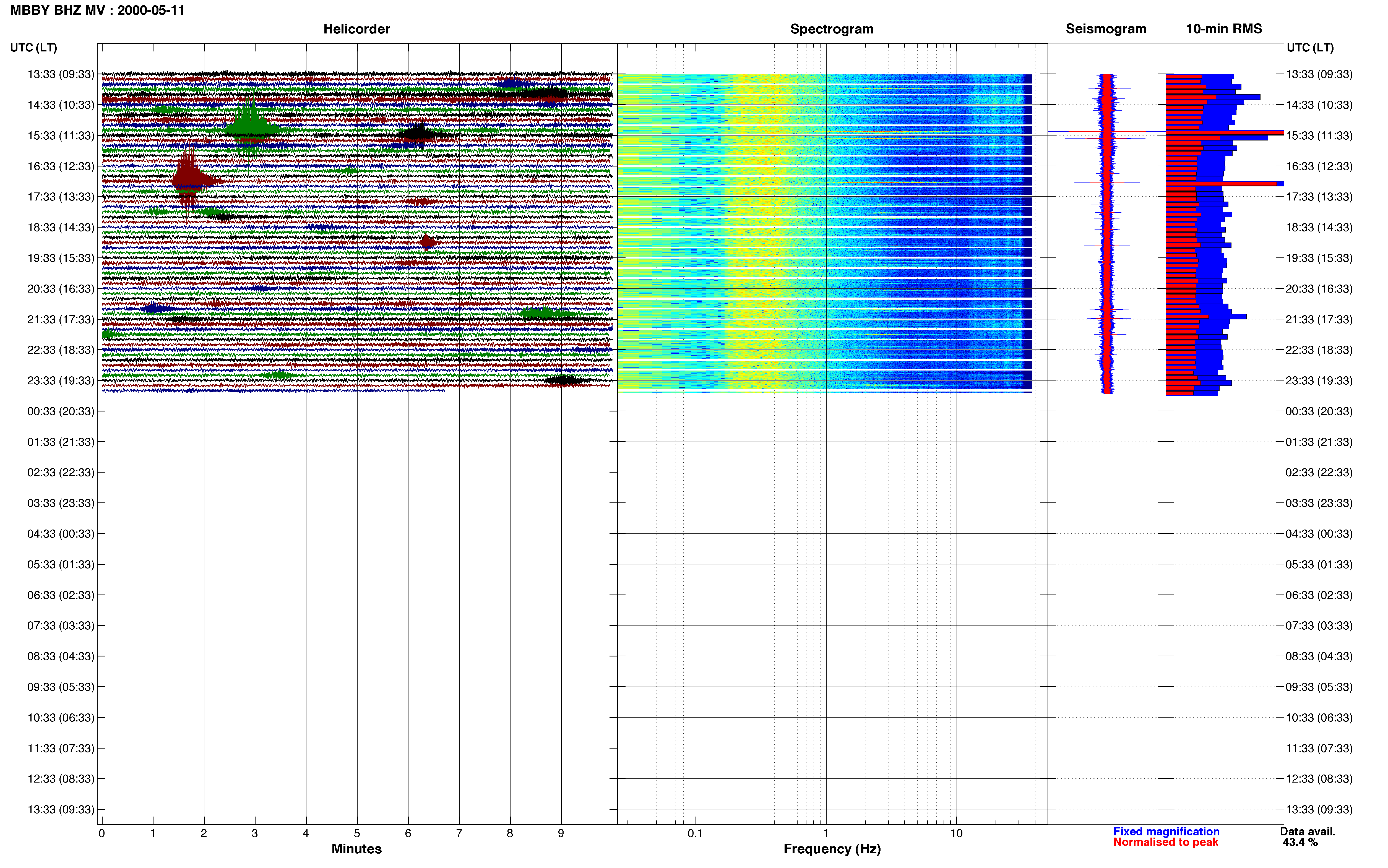The width and height of the screenshot is (1388, 868).
Task: Click the left time label '02:33 (22:33)'
Action: pyautogui.click(x=61, y=472)
